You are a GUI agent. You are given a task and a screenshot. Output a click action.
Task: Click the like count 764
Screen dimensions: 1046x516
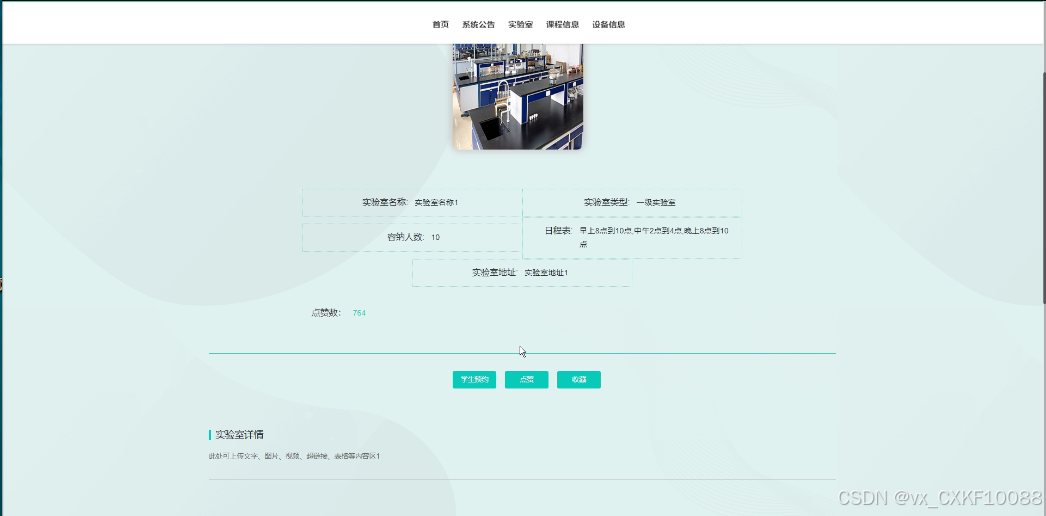pyautogui.click(x=359, y=313)
